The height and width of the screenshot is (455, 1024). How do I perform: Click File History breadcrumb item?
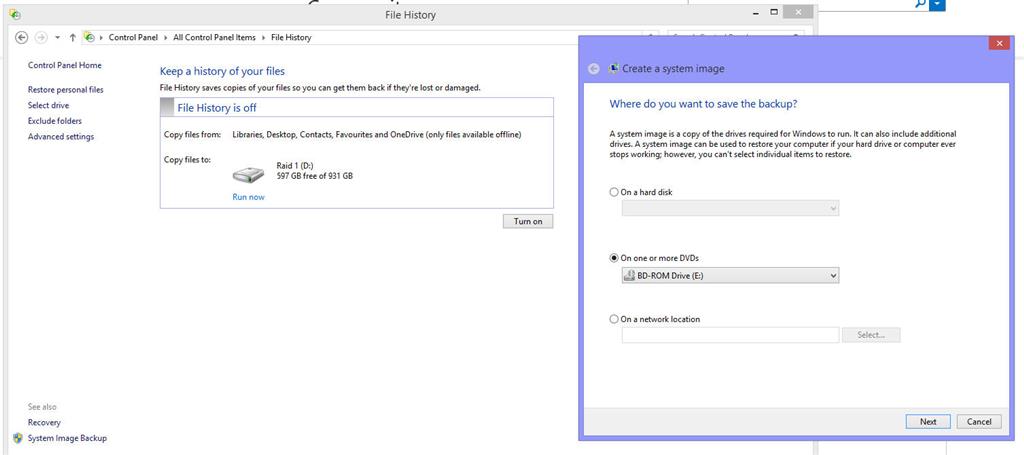[x=291, y=37]
